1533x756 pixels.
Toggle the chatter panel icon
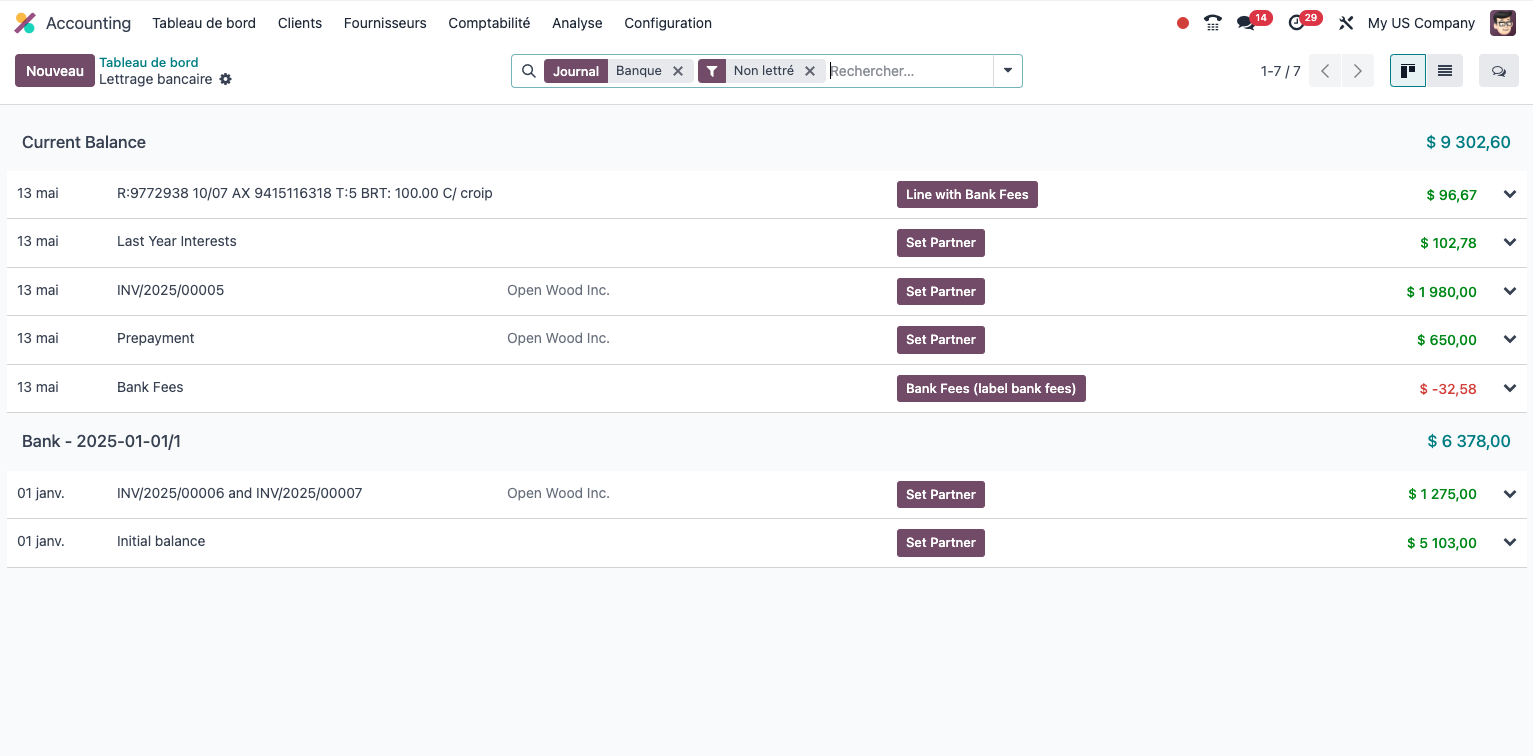coord(1499,71)
